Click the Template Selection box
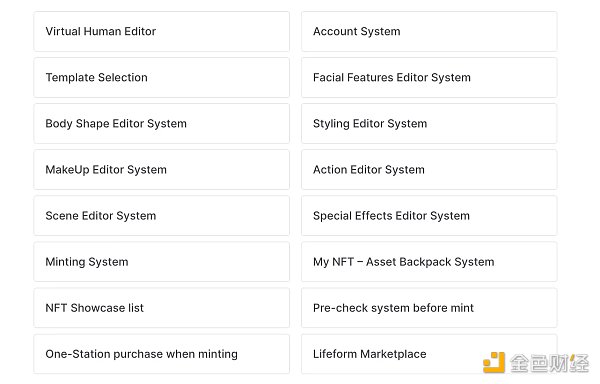Viewport: 600px width, 384px height. click(161, 78)
